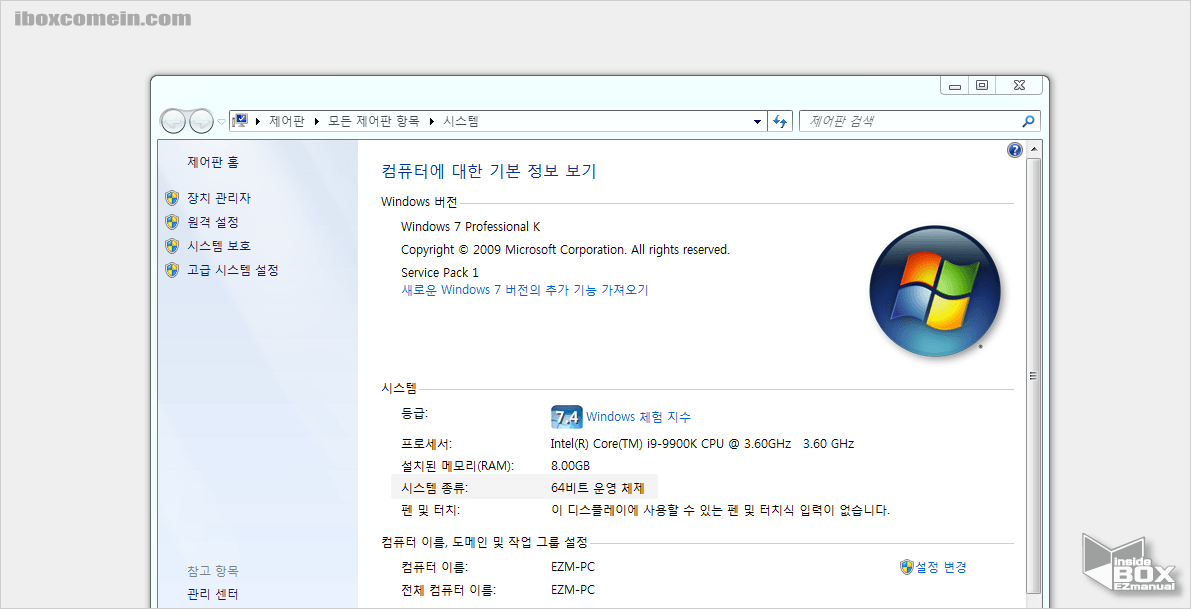Click the blue Help question mark icon
Screen dimensions: 1191x609
[1014, 149]
